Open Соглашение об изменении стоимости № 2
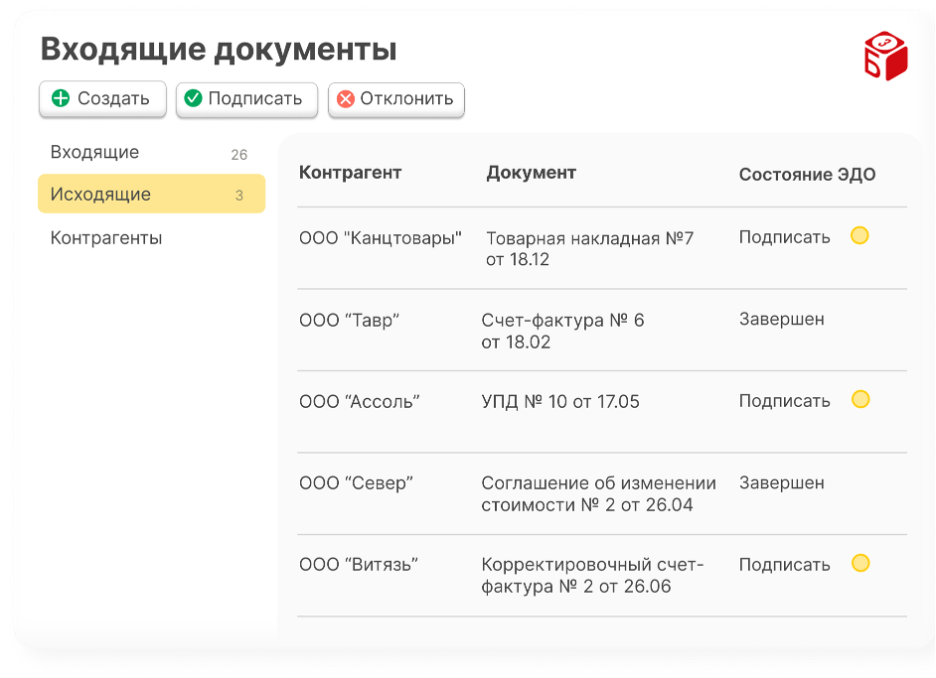936x678 pixels. click(x=598, y=494)
